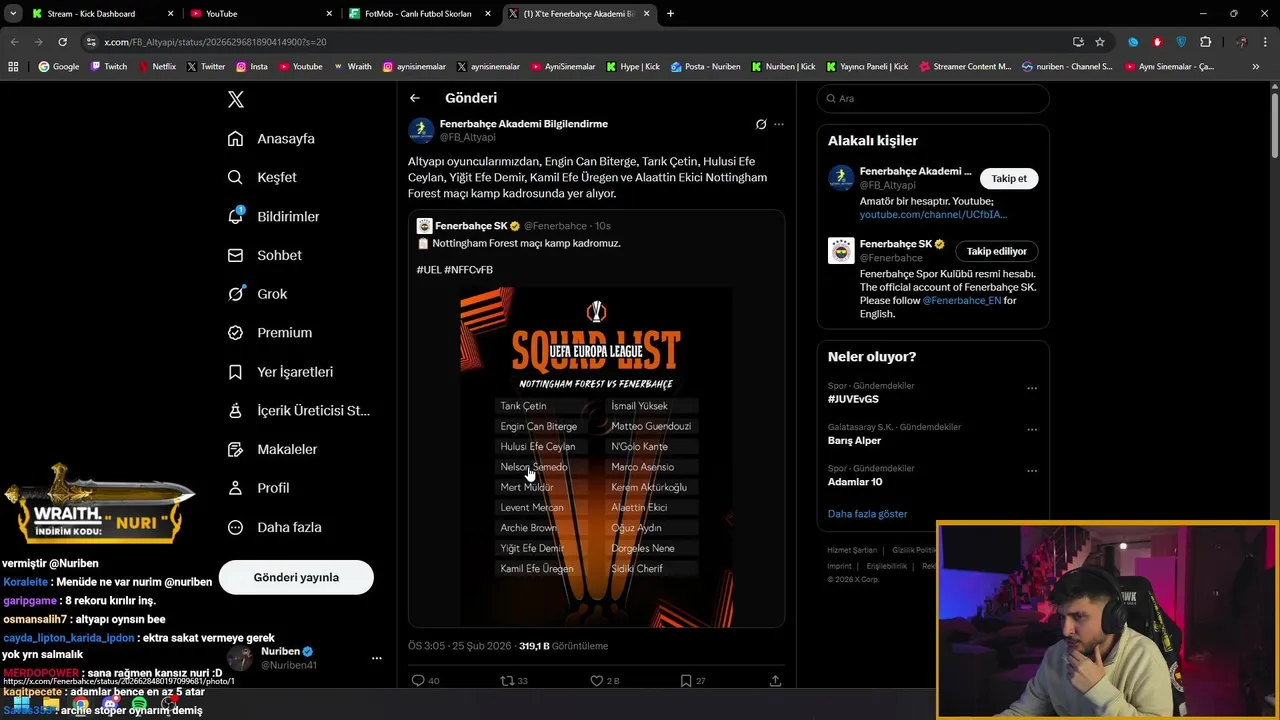Go to Keşfet explore page

[x=262, y=177]
